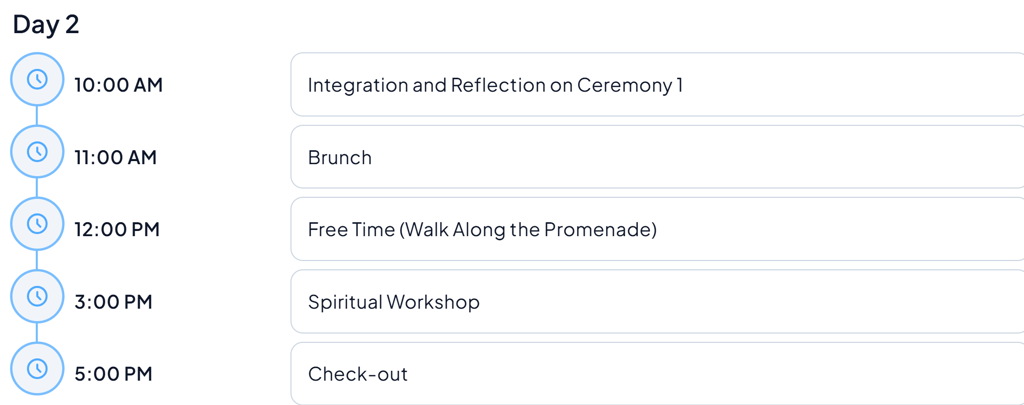Click the Day 2 heading
This screenshot has height=405, width=1024.
point(46,25)
